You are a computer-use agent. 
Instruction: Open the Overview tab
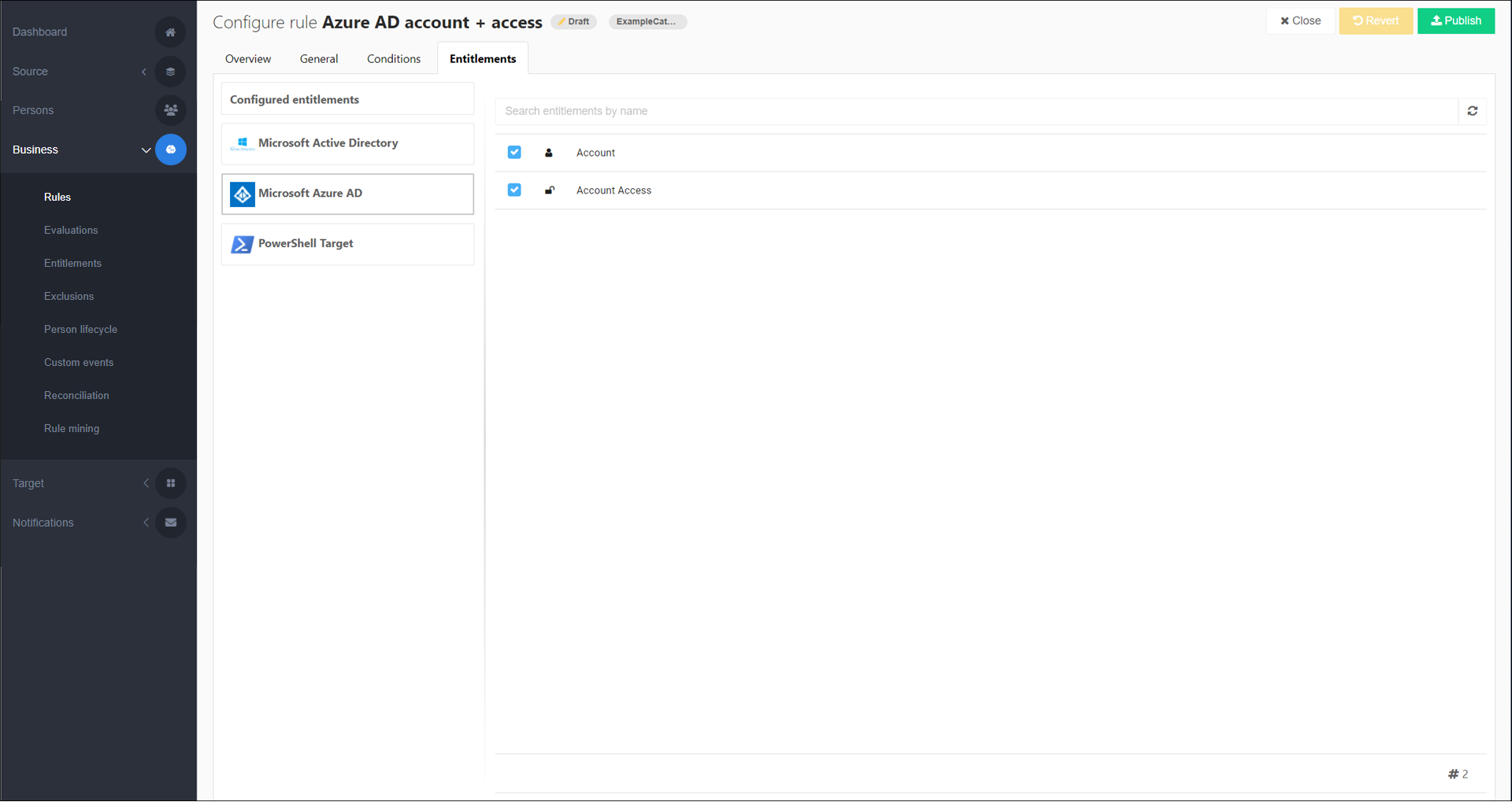point(247,59)
